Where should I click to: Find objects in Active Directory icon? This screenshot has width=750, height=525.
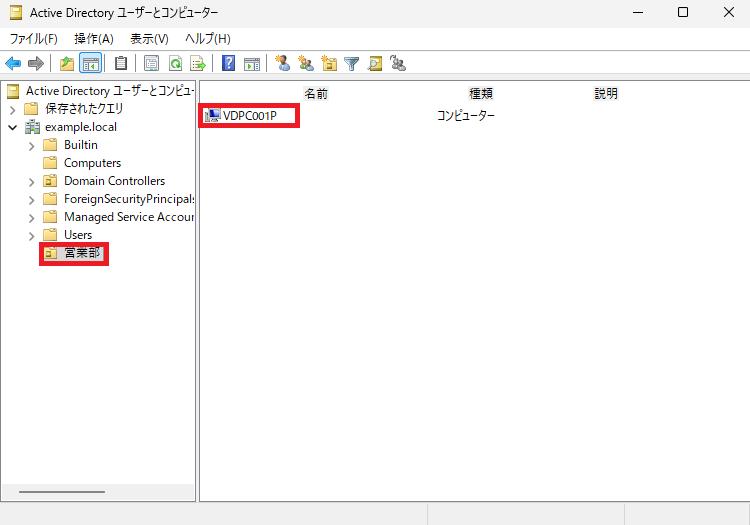click(375, 63)
